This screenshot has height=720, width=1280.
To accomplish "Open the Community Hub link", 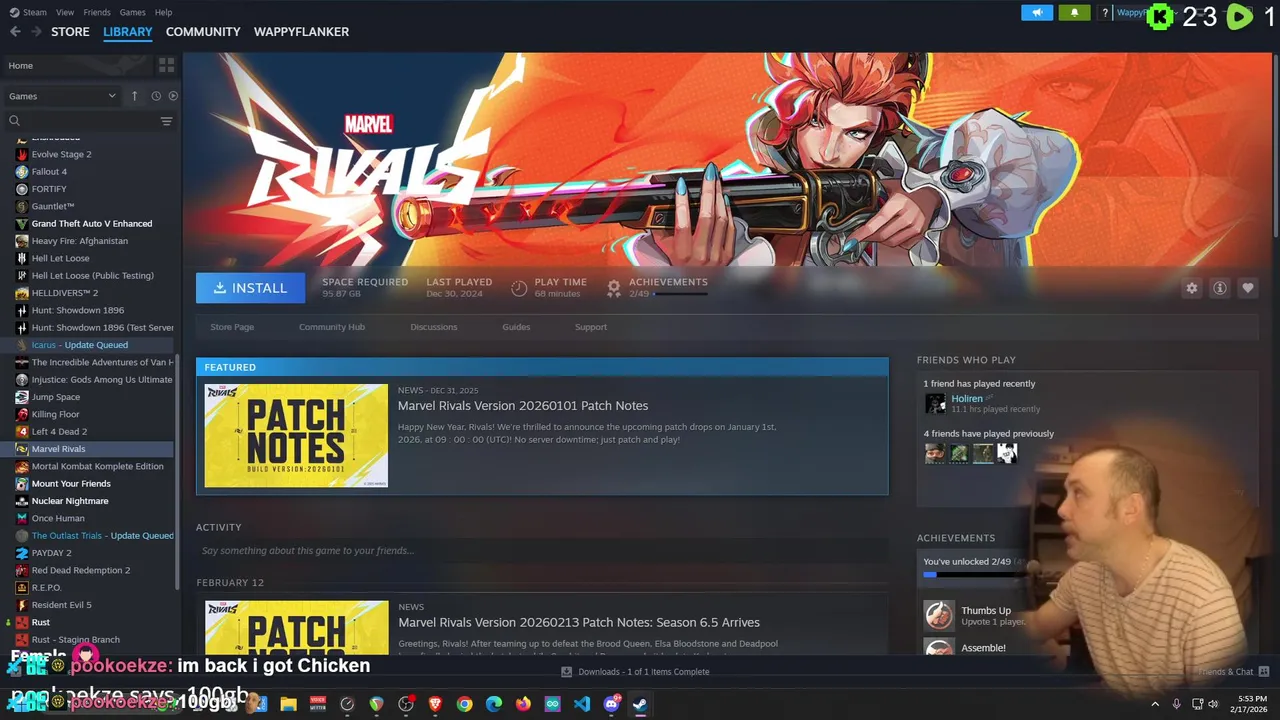I will click(x=332, y=327).
